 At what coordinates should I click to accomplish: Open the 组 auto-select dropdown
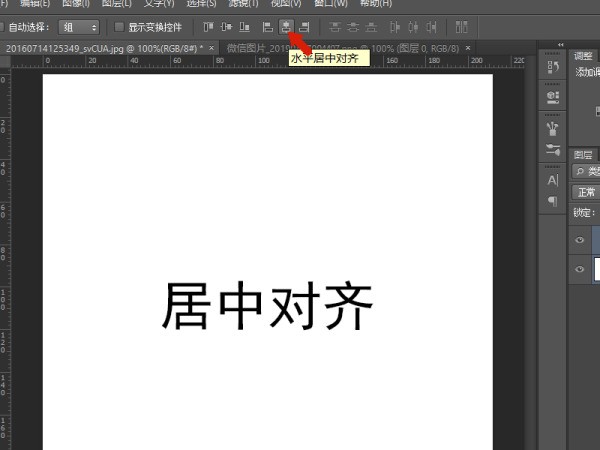(x=79, y=27)
